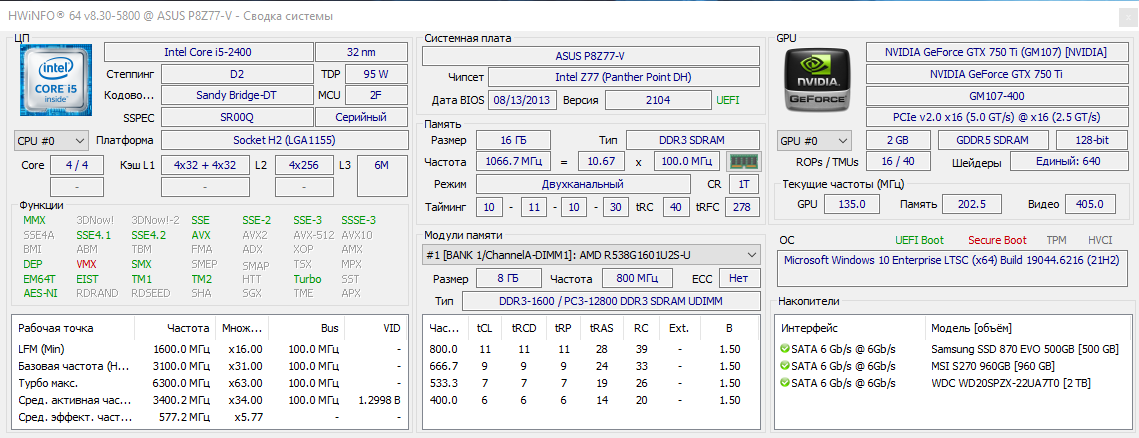Click the TDP 95 W field
This screenshot has height=438, width=1139.
[x=376, y=74]
